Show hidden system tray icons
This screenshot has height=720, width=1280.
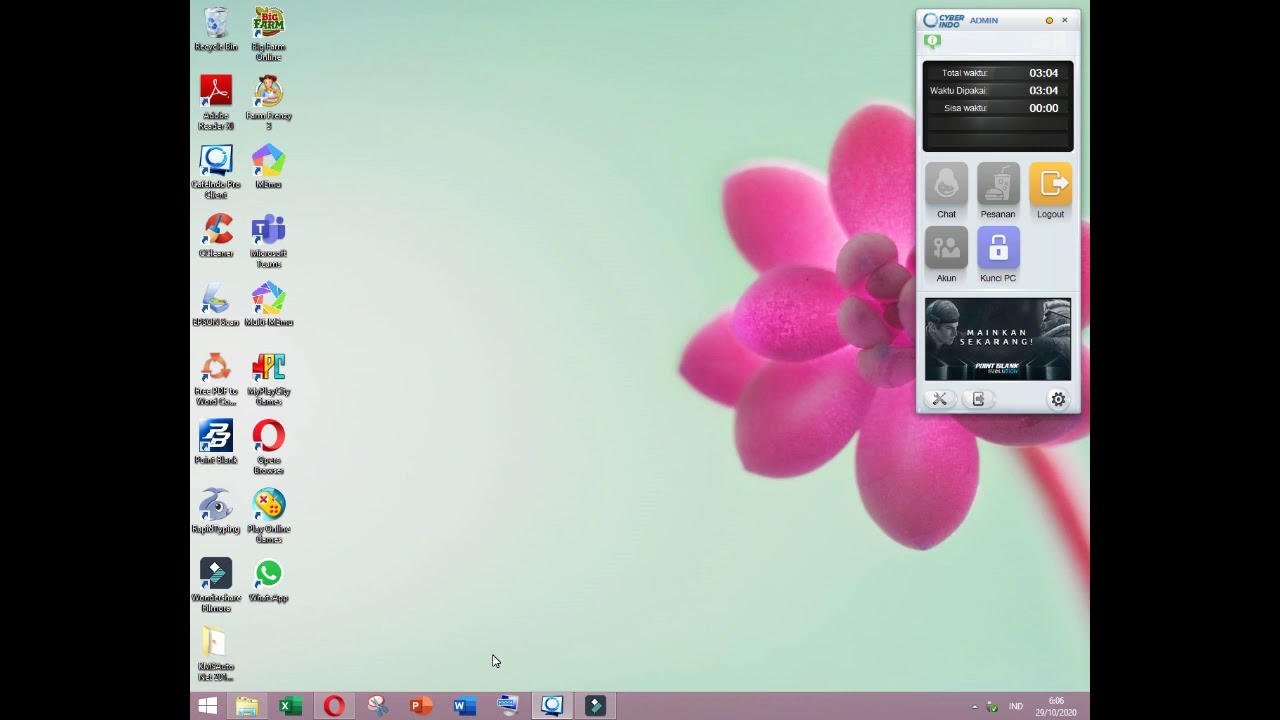pyautogui.click(x=975, y=707)
